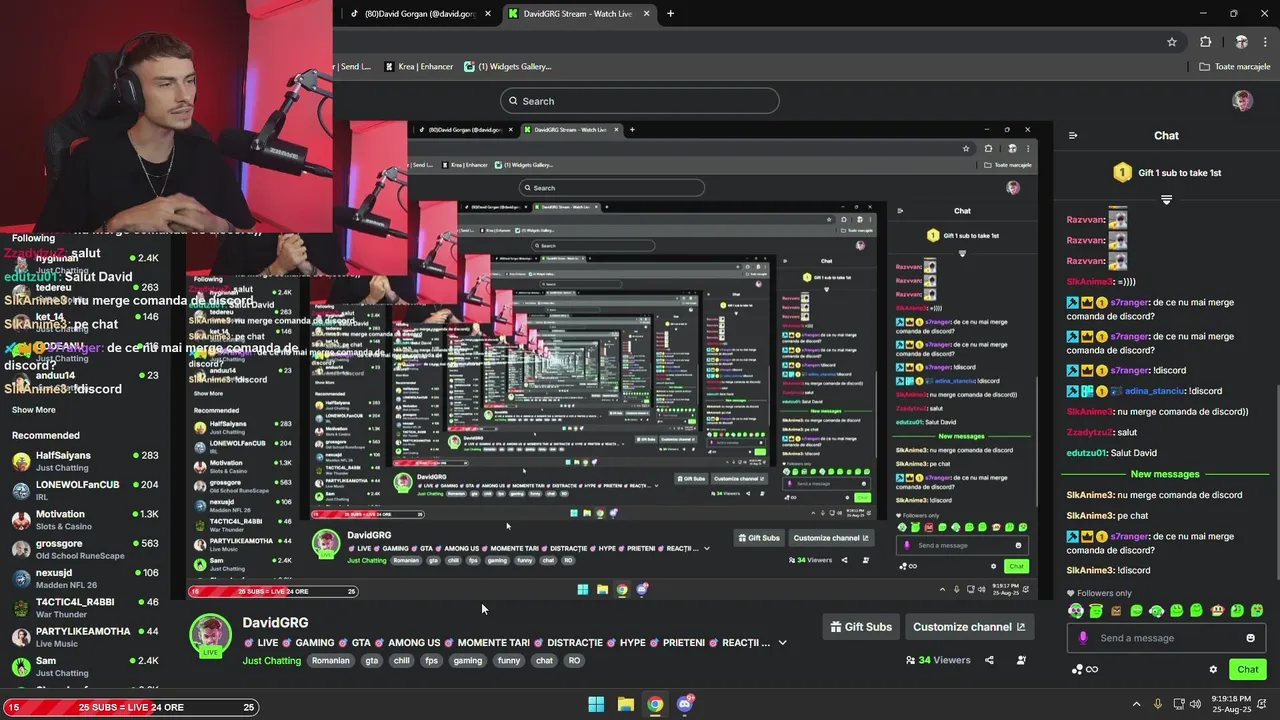The height and width of the screenshot is (720, 1280).
Task: Open chat settings gear icon
Action: (x=1213, y=669)
